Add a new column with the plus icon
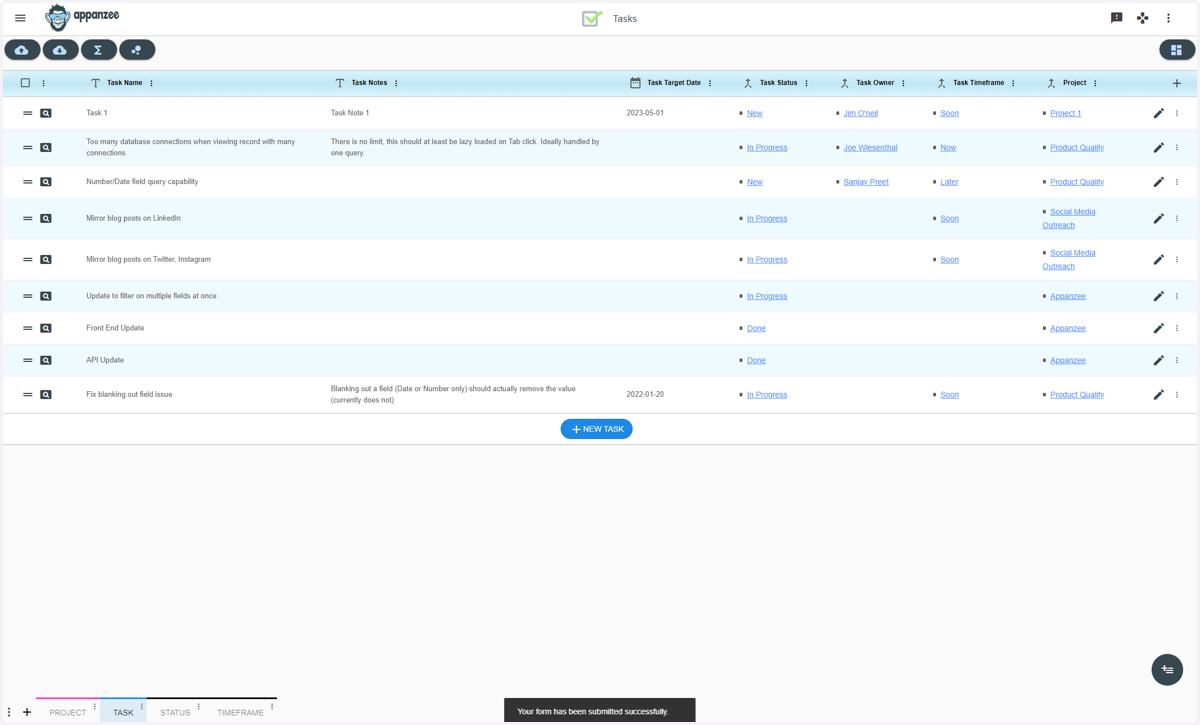The width and height of the screenshot is (1200, 725). (x=1177, y=83)
